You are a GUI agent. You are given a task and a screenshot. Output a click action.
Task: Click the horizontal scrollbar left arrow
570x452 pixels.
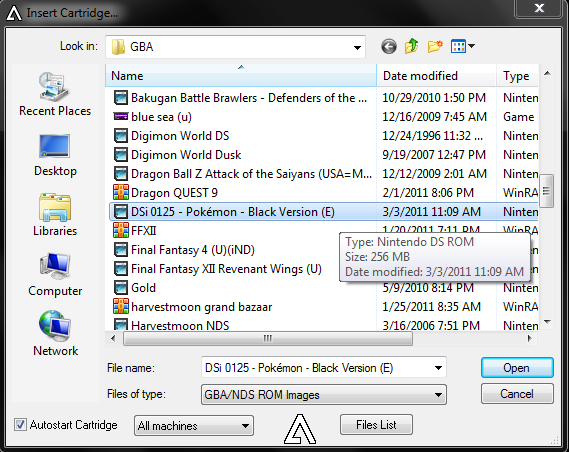tap(113, 339)
